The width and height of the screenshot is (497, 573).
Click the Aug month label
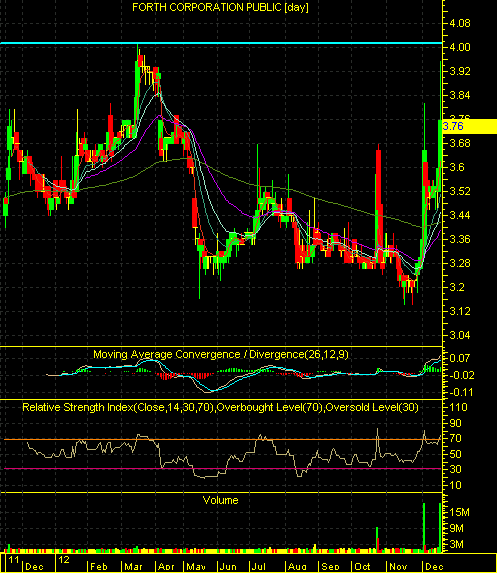(x=297, y=567)
